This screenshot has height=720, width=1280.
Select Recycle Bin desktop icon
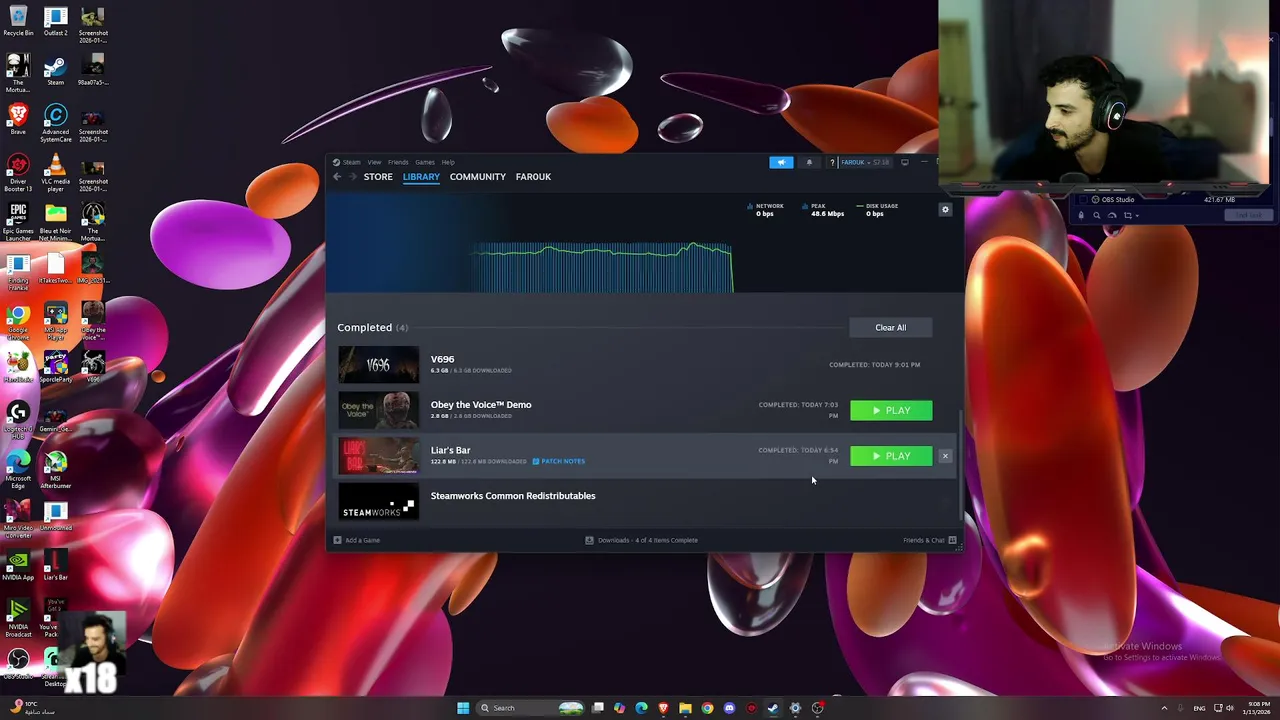[x=18, y=22]
